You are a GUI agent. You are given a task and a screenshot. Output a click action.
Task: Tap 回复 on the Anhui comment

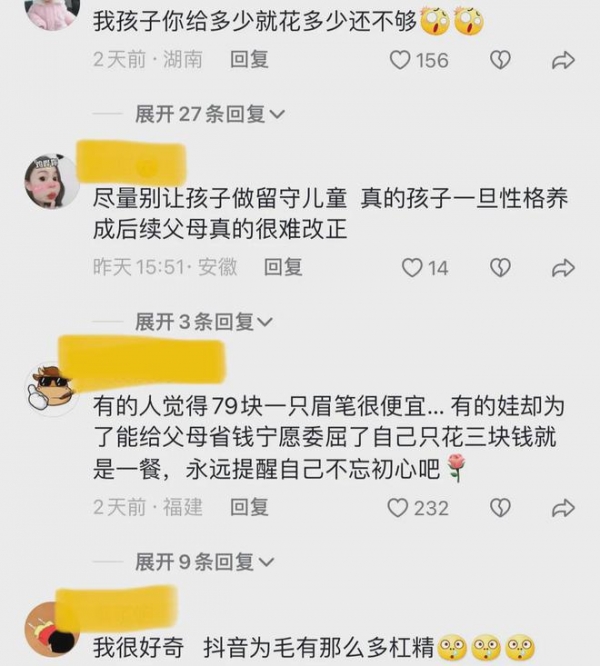pos(283,268)
